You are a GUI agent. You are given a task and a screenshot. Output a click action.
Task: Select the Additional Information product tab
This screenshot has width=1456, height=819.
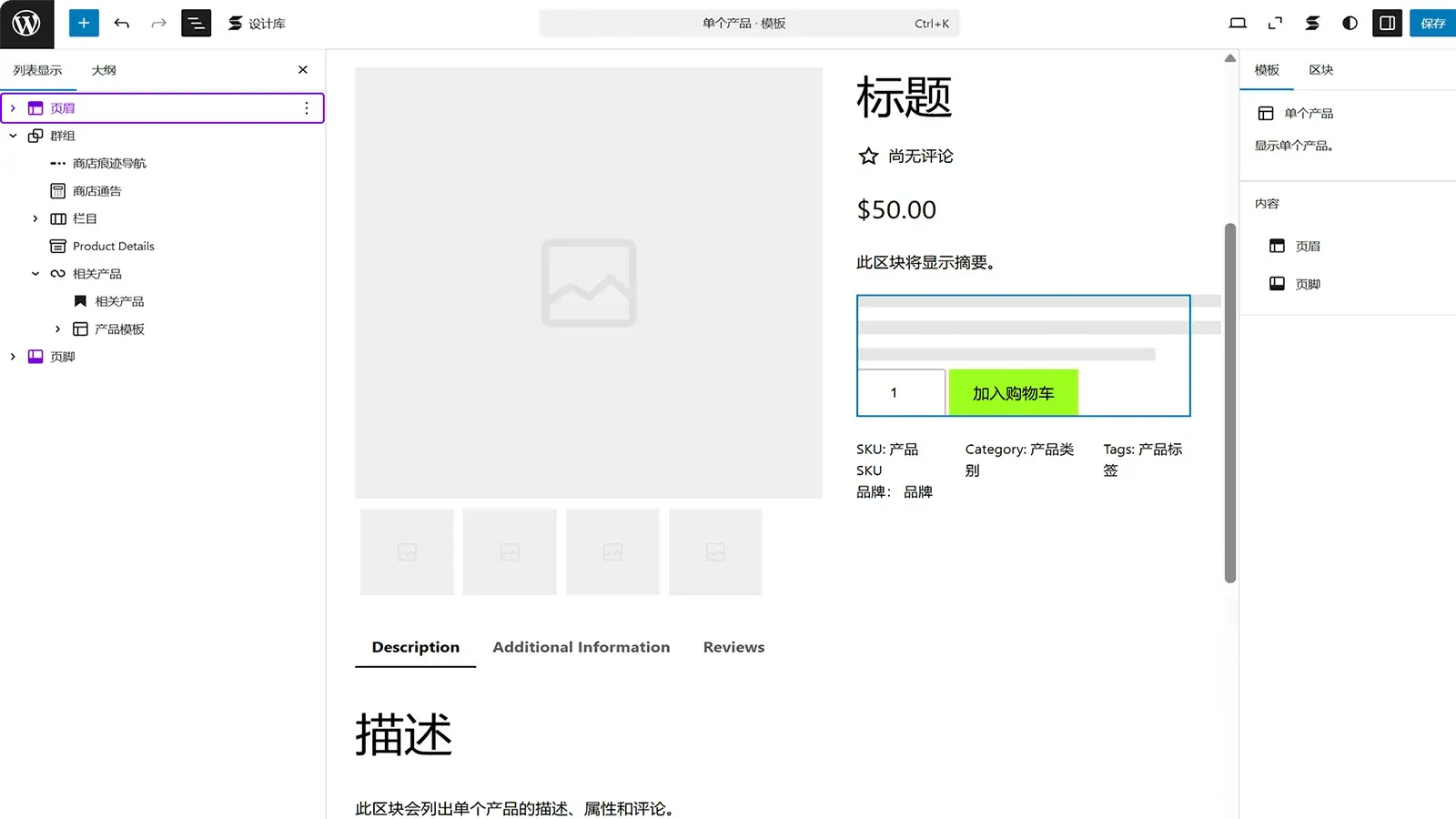[x=581, y=647]
